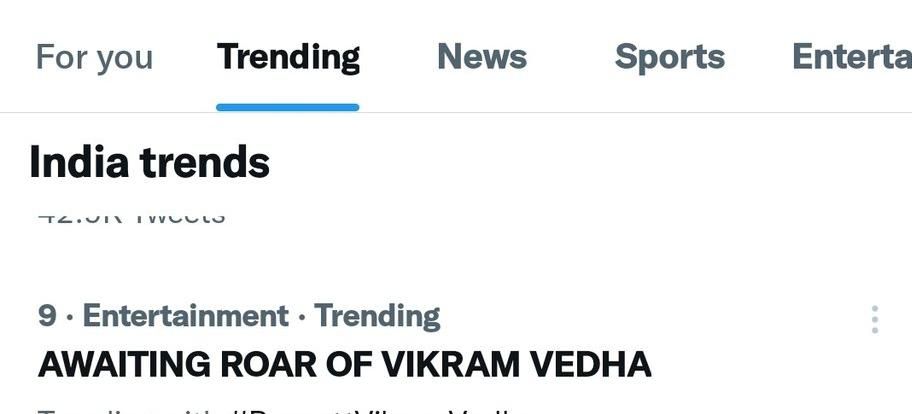The image size is (912, 414).
Task: Open the AWAITING ROAR OF VIKRAM VEDHA trend
Action: pos(344,364)
